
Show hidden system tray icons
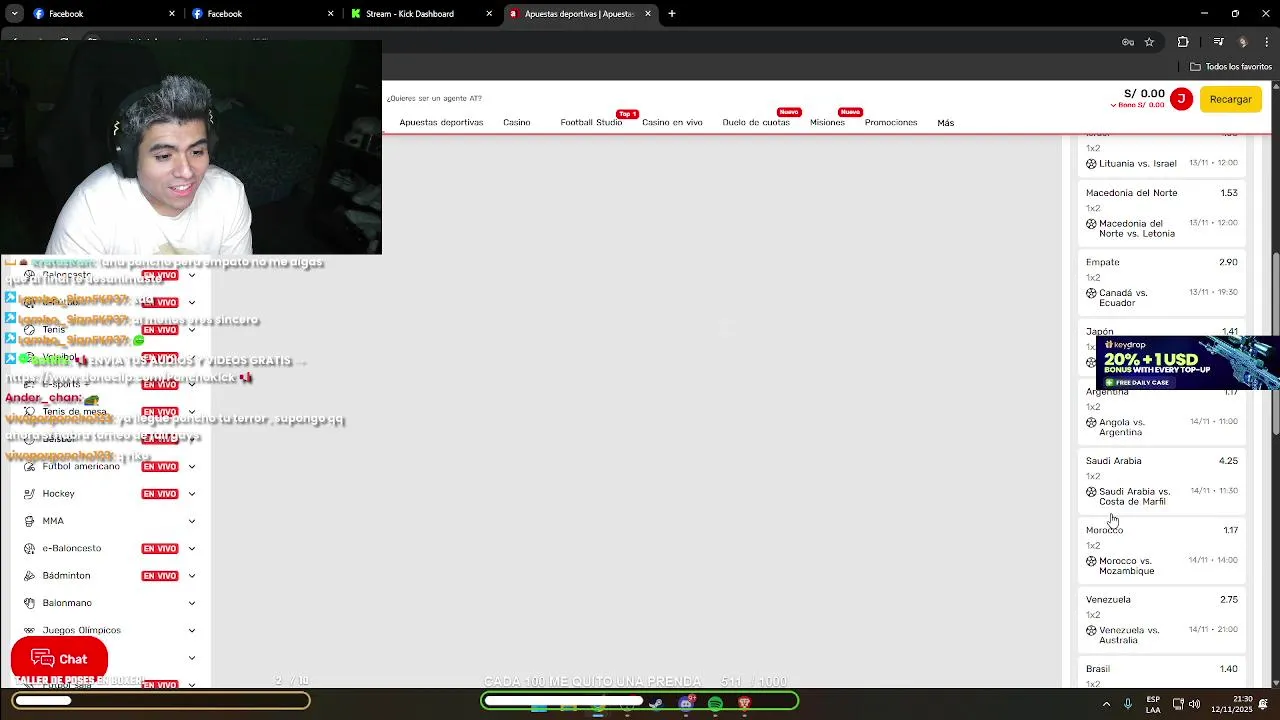point(1106,704)
